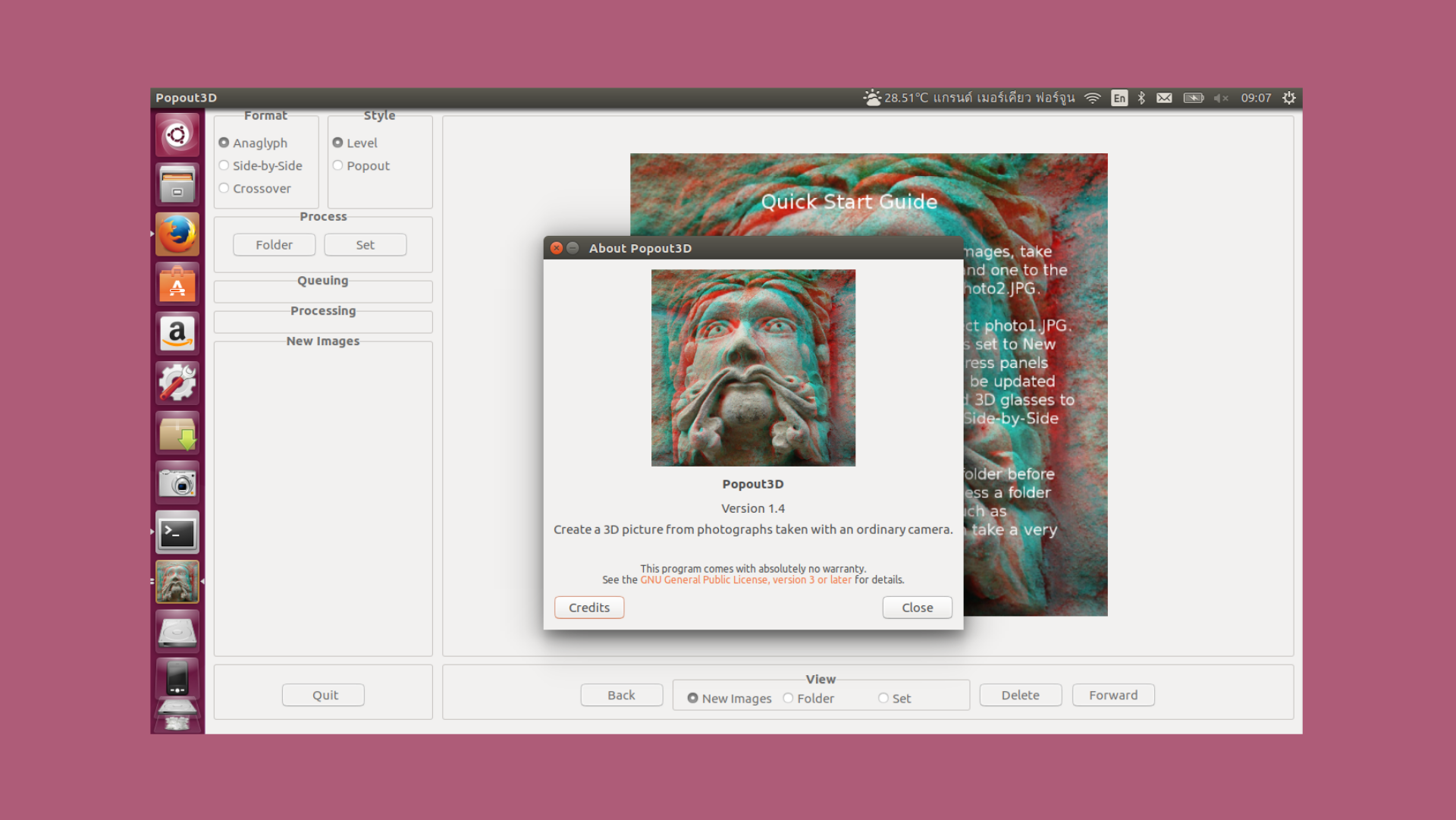Screen dimensions: 1456x820
Task: Open Ubuntu Software Center icon
Action: click(177, 284)
